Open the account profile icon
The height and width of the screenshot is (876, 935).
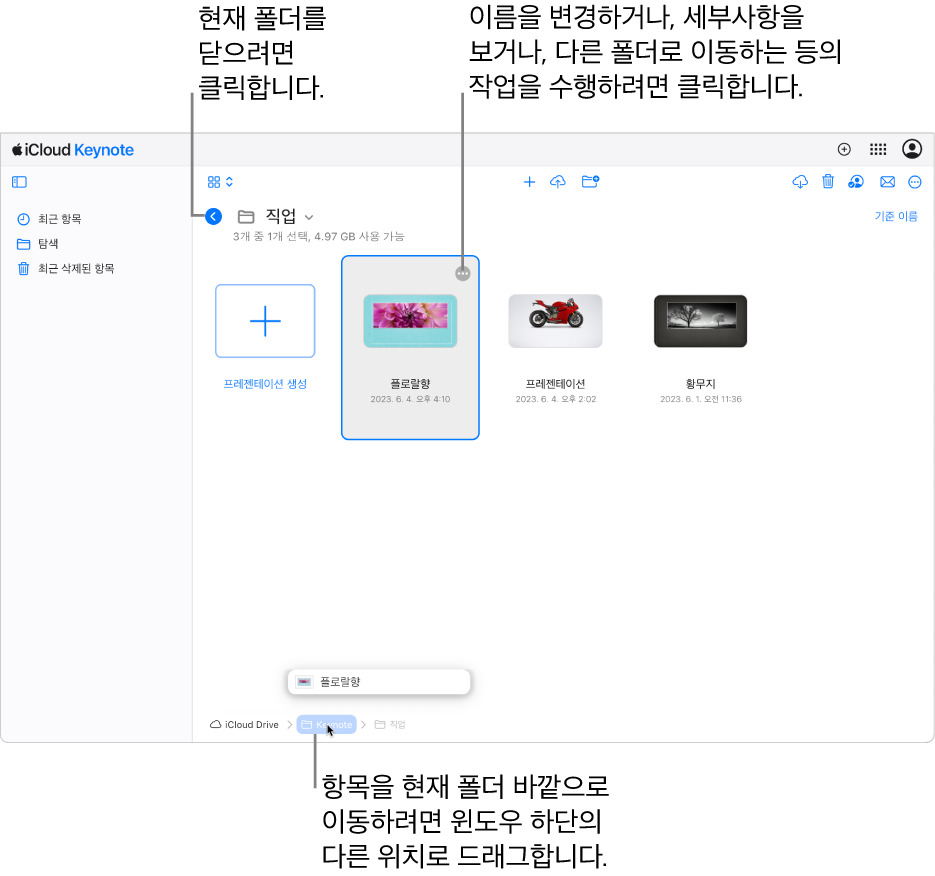912,149
